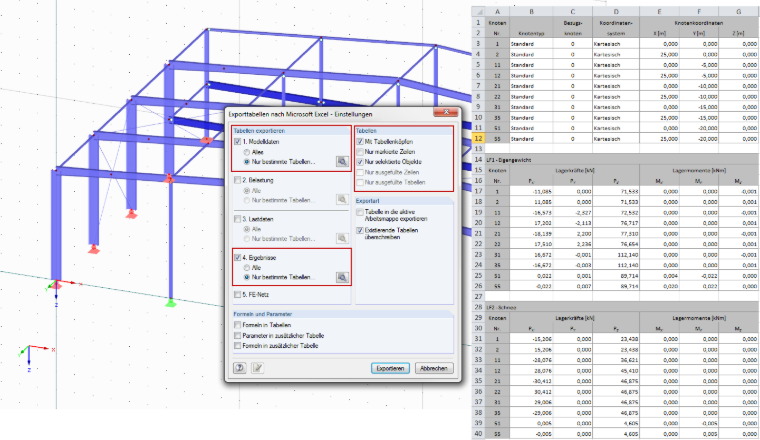Toggle Nur selektierte Objekte checkbox
This screenshot has width=760, height=440.
pos(360,162)
